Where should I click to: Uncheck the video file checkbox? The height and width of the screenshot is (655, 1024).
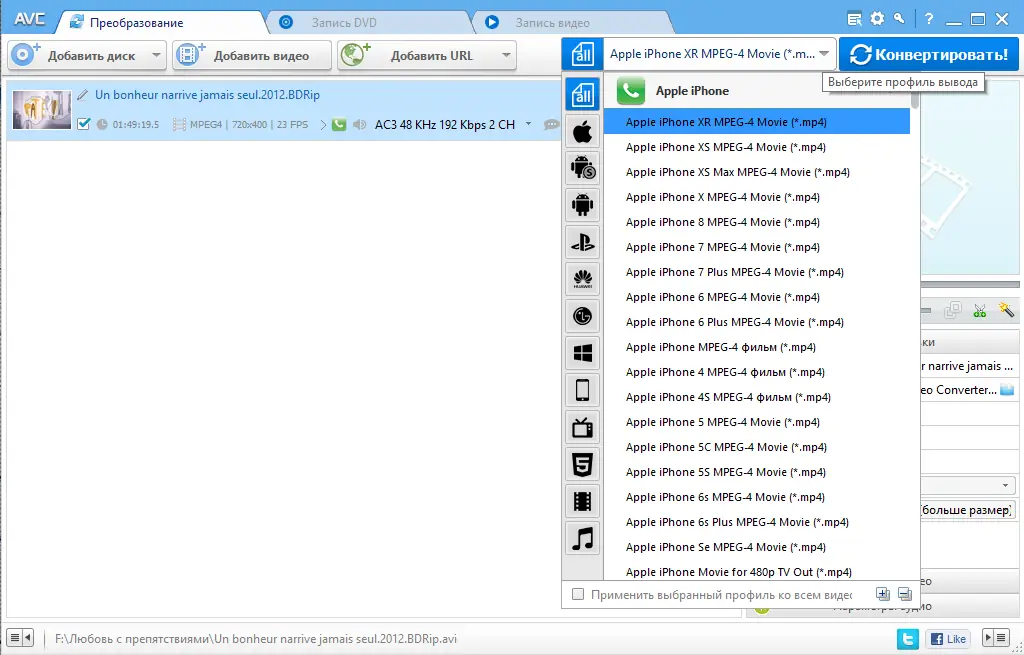(x=83, y=124)
